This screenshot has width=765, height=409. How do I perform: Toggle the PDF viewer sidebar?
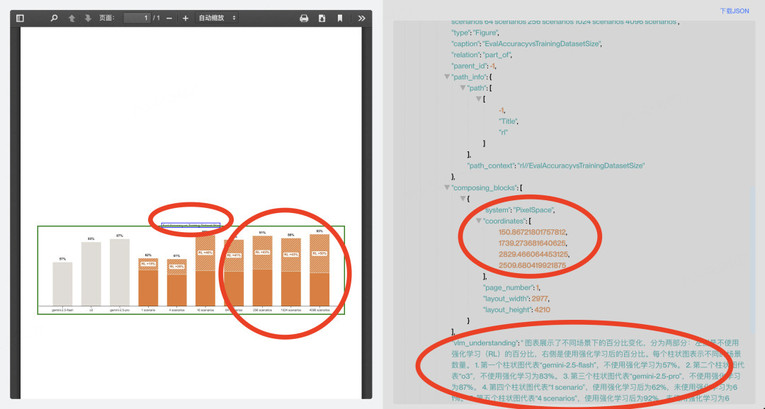pos(20,18)
